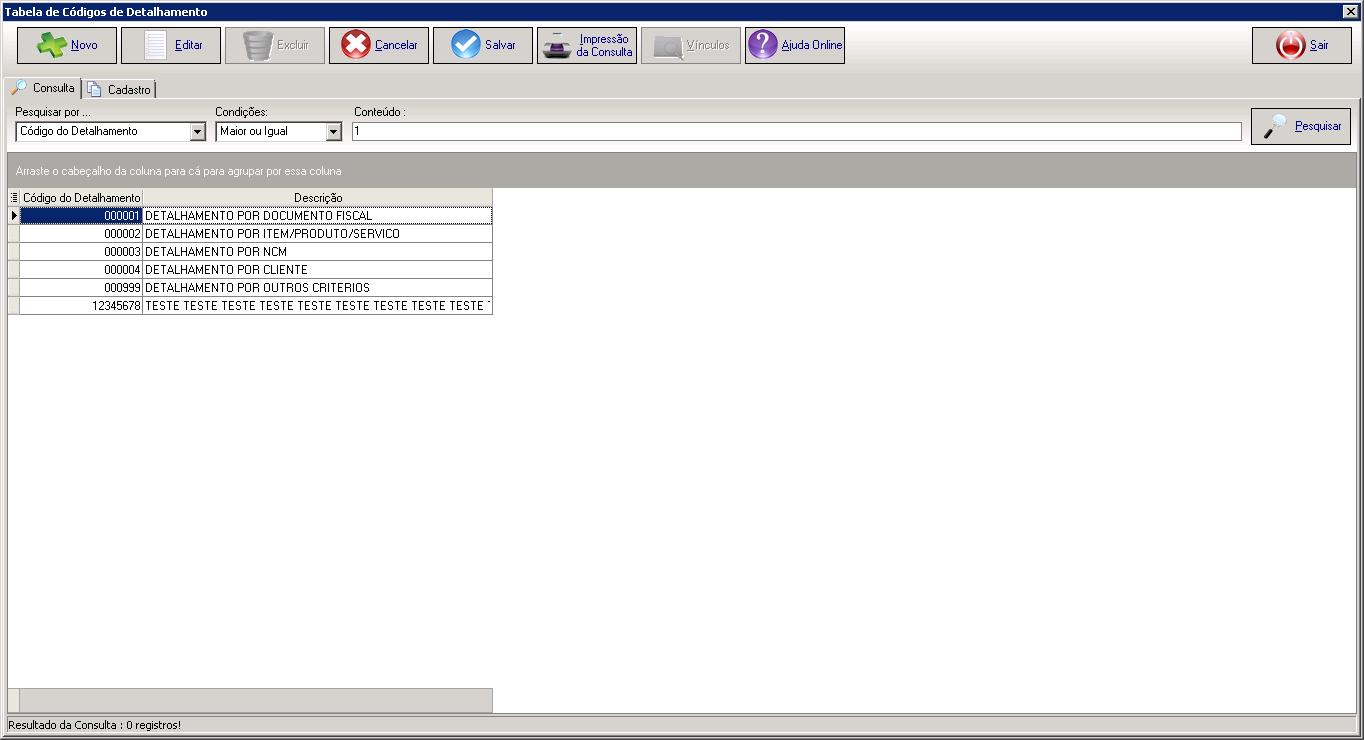This screenshot has width=1364, height=740.
Task: Click the Novo green plus icon
Action: (x=52, y=45)
